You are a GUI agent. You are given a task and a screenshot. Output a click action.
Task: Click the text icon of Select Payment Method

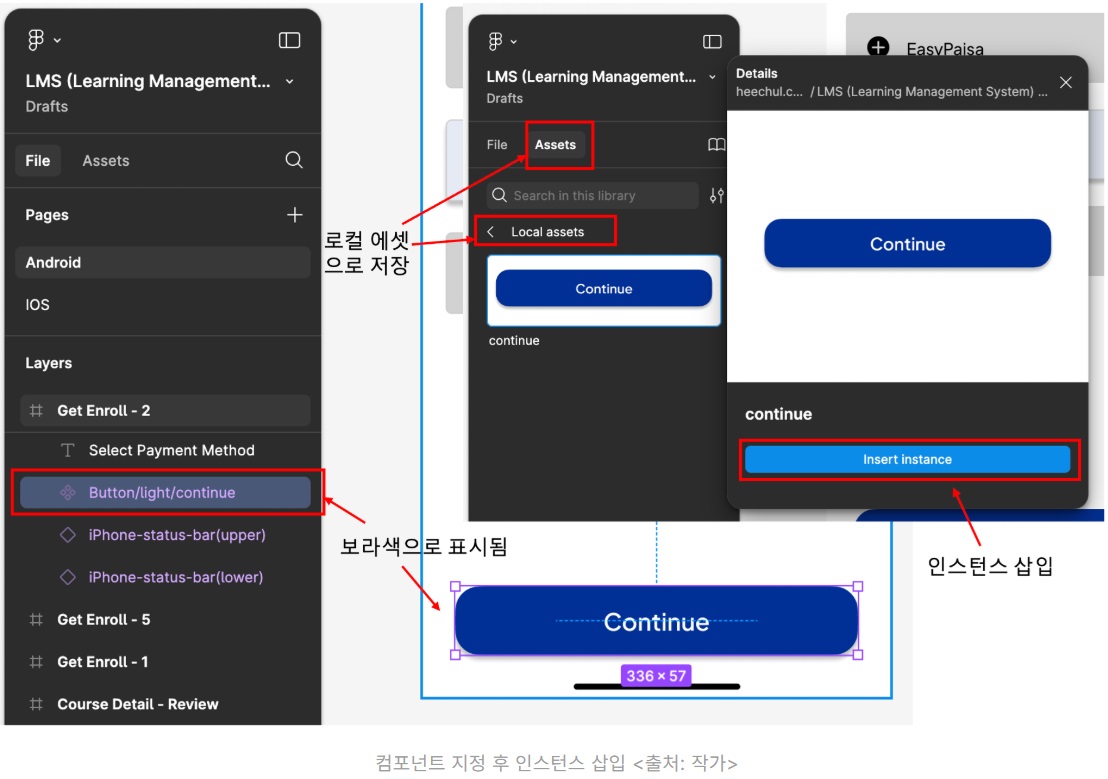pos(68,450)
